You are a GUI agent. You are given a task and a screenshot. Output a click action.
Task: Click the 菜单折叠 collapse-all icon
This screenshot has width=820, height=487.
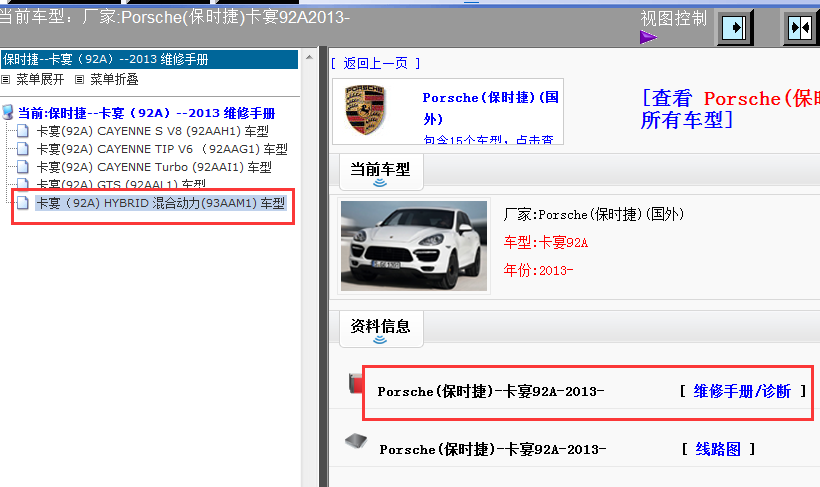click(79, 80)
